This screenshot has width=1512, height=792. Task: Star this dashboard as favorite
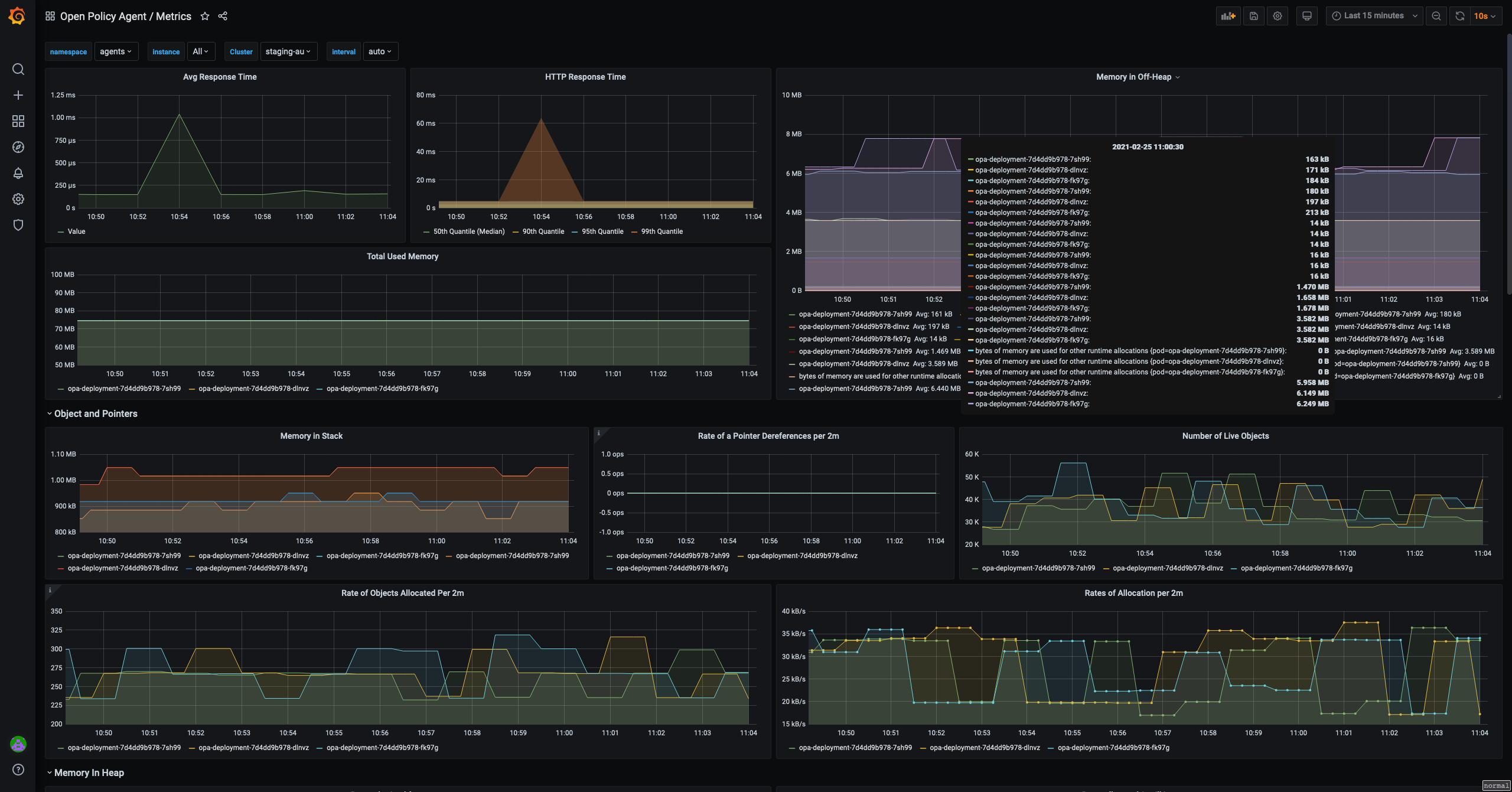[x=205, y=16]
